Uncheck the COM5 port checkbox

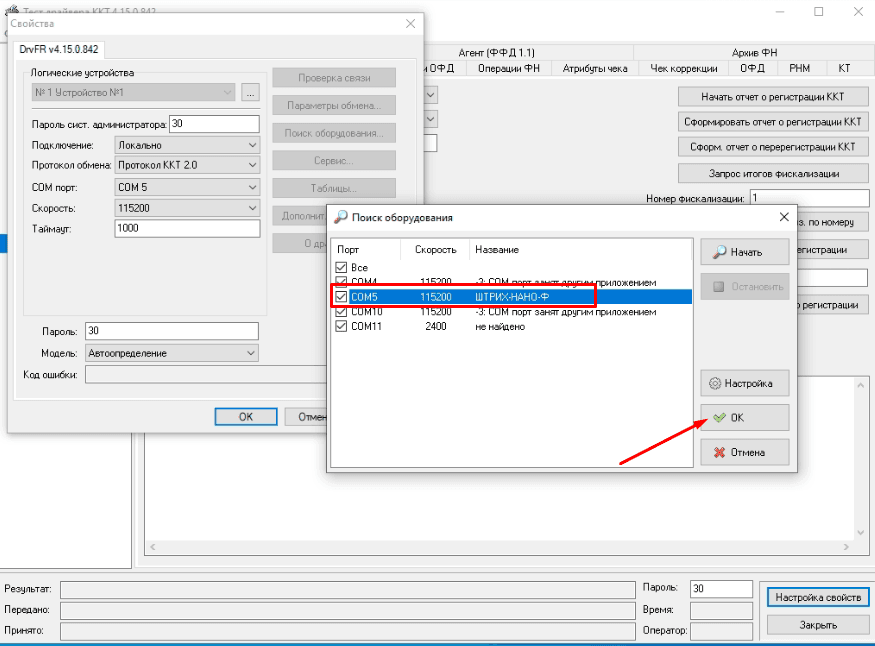point(342,297)
